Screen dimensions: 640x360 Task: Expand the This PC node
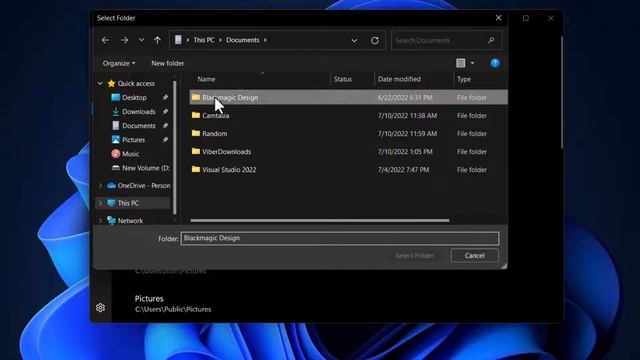(x=100, y=203)
